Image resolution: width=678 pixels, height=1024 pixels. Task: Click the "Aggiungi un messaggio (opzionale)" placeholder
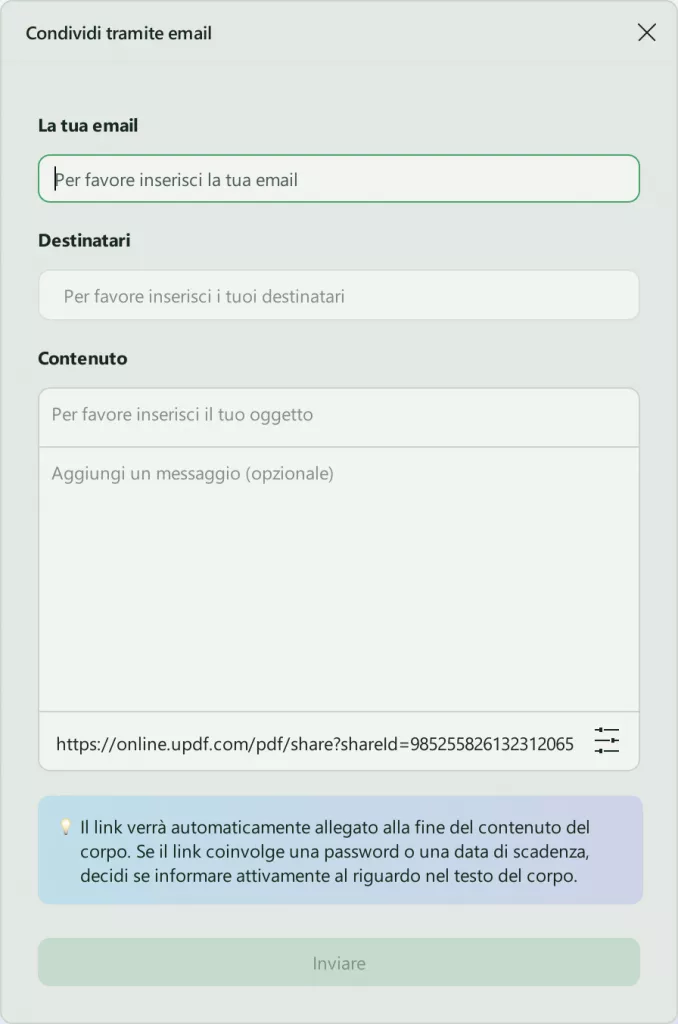point(193,473)
